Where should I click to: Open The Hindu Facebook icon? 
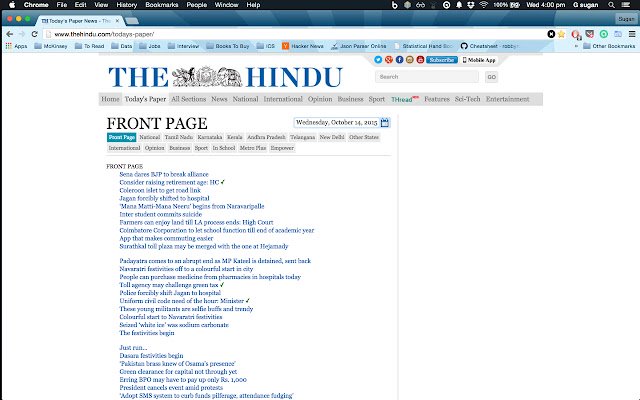click(x=399, y=60)
